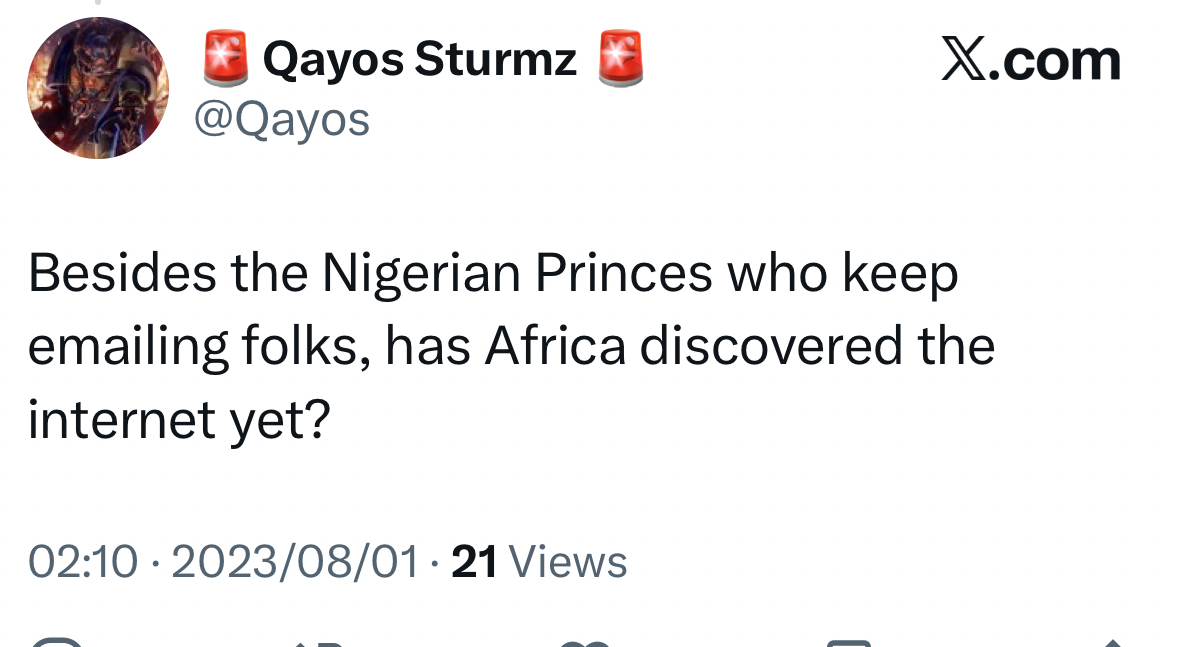Tap the share icon under the tweet

[x=1113, y=642]
